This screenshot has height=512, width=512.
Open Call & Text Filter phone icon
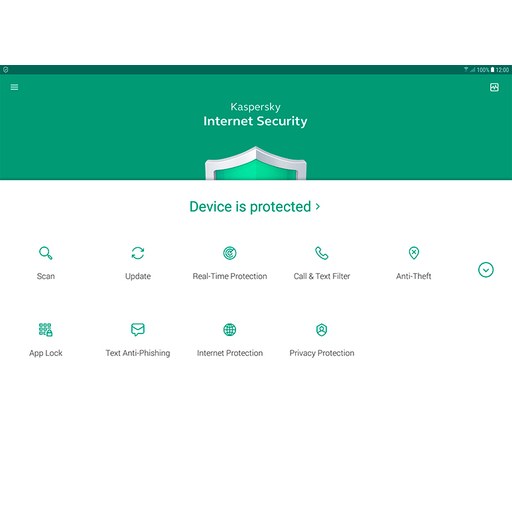pos(322,253)
